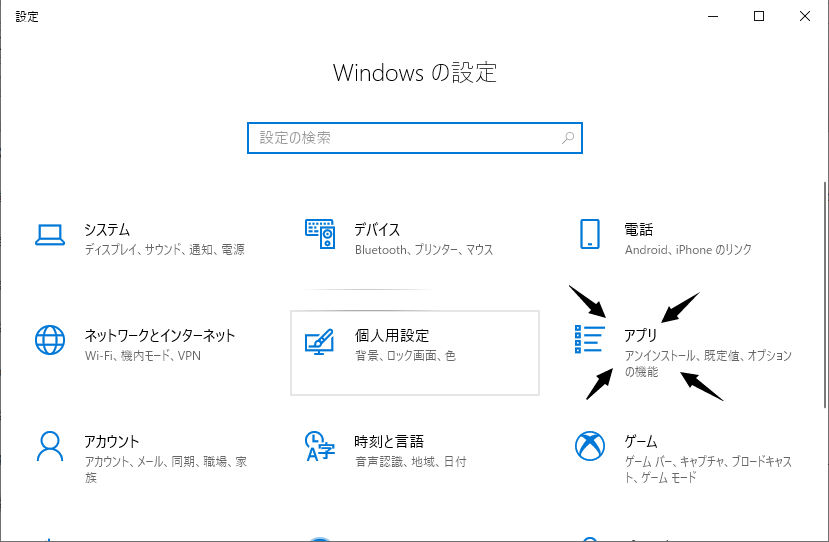This screenshot has width=829, height=542.
Task: Click the text Android、iPhone のリンク
Action: click(688, 250)
